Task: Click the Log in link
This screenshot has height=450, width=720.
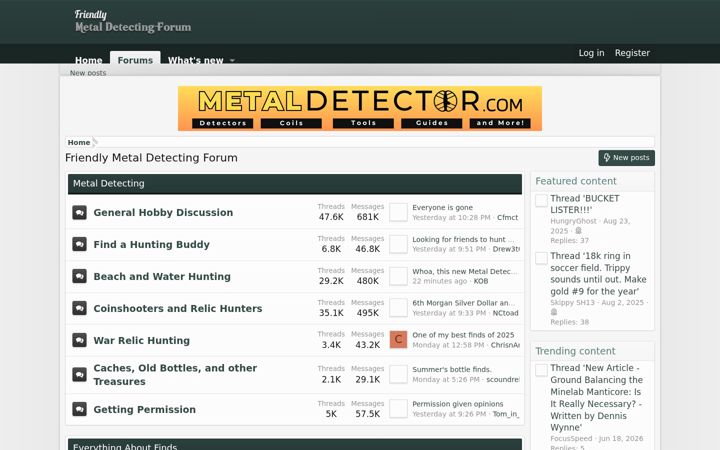Action: pos(591,53)
